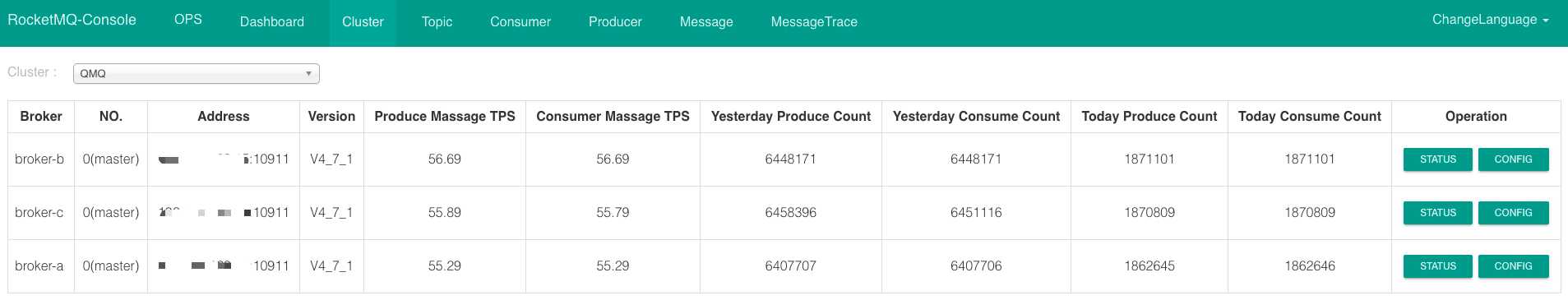
Task: Open CONFIG for broker-c
Action: tap(1513, 213)
